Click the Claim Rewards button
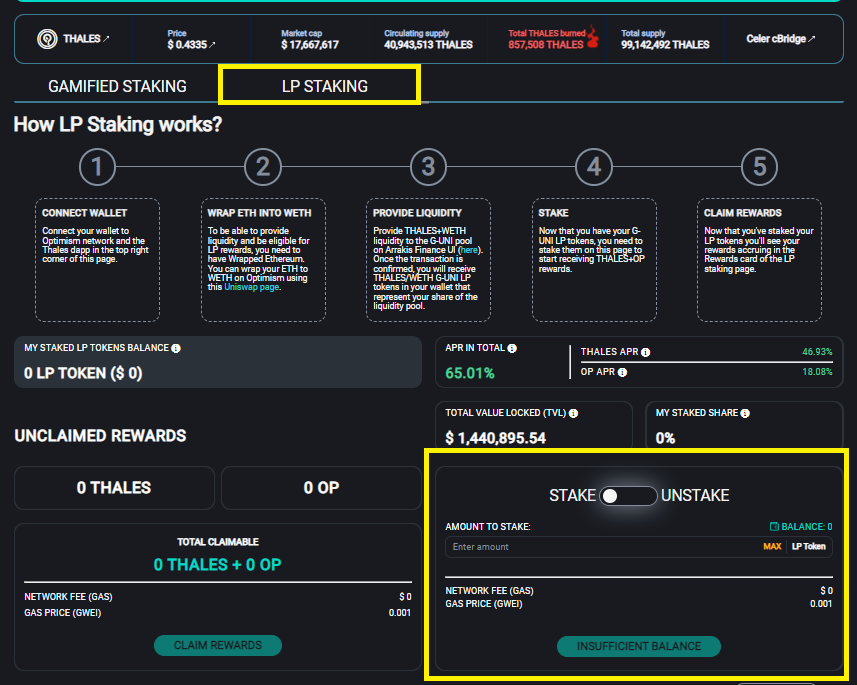857x685 pixels. coord(217,645)
